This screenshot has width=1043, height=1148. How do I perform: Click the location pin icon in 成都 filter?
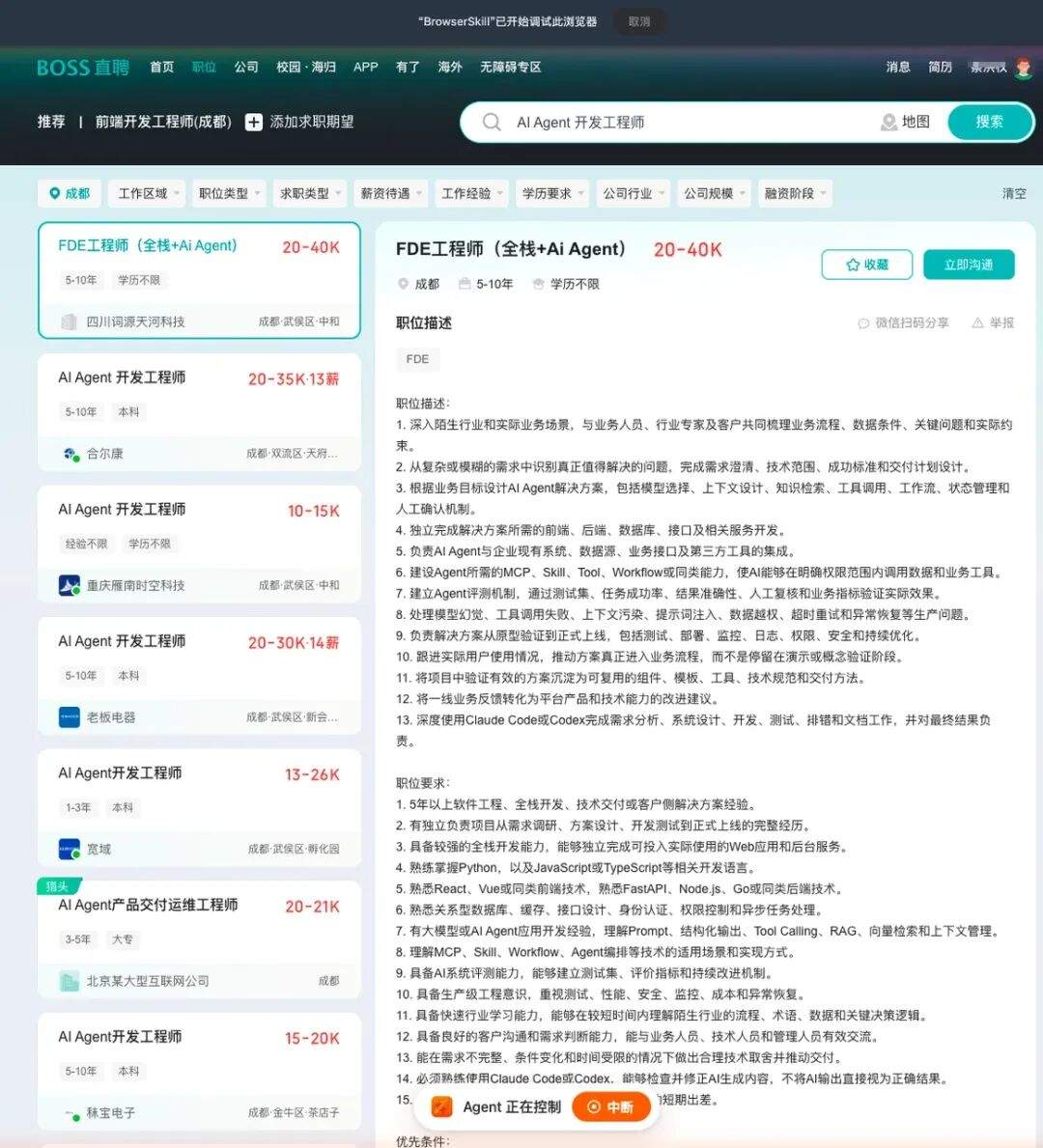click(x=54, y=193)
